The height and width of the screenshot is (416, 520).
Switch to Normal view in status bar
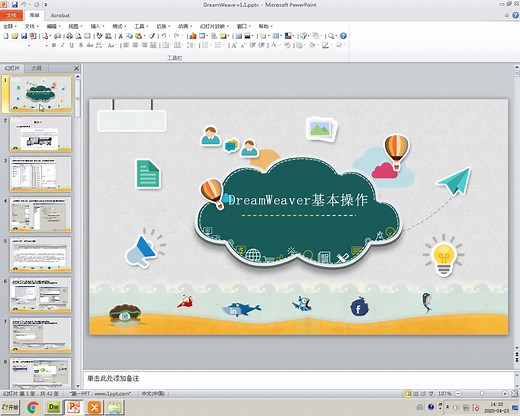click(x=408, y=394)
